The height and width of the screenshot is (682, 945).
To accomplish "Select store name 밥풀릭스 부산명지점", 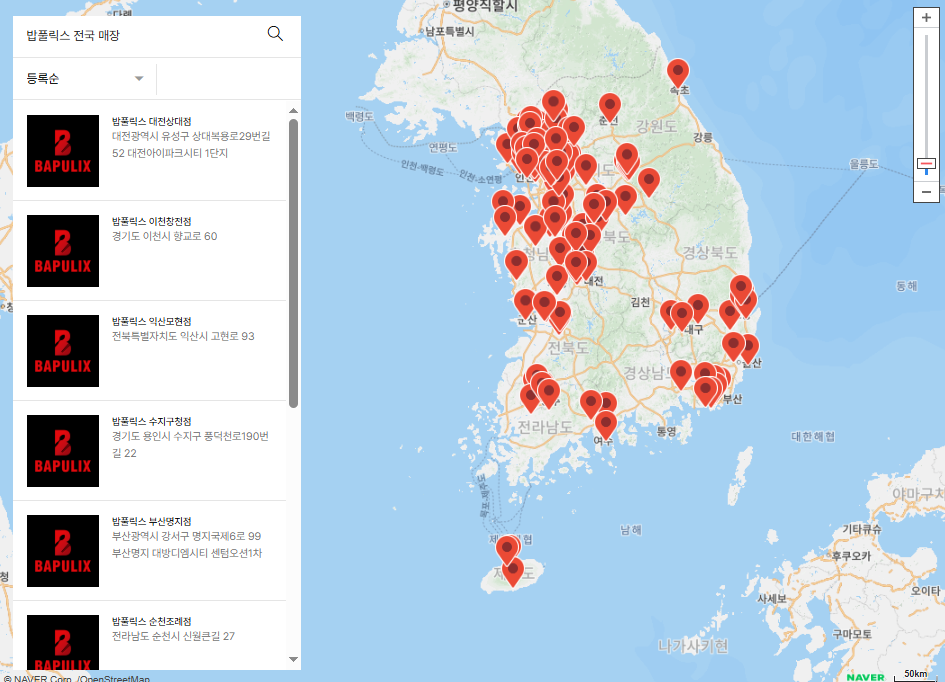I will [152, 521].
